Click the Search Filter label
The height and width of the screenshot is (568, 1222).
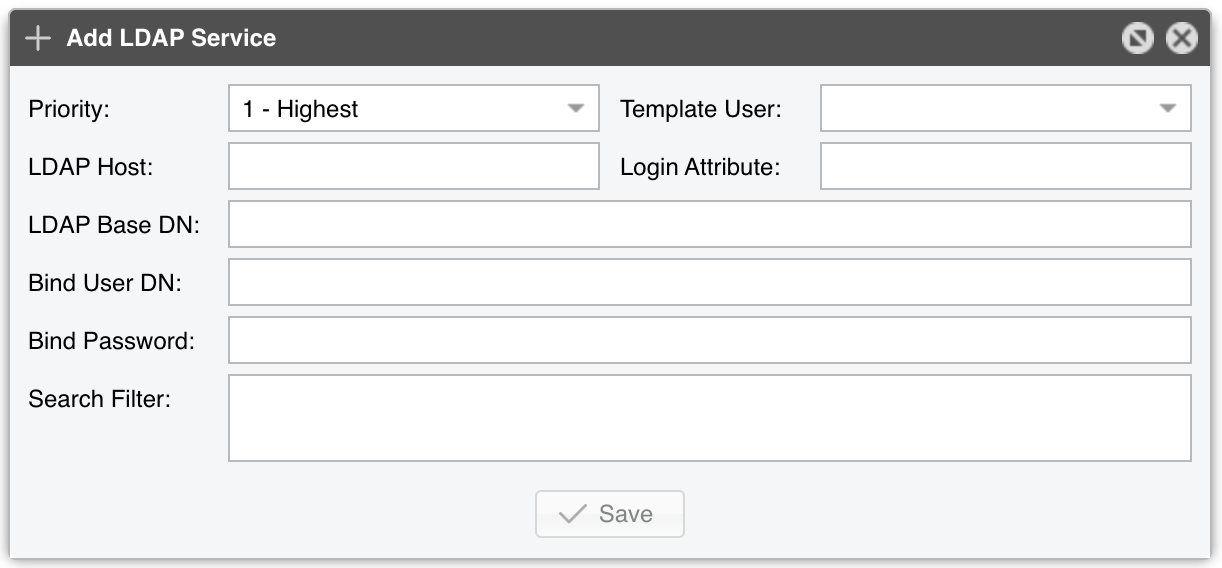(100, 399)
